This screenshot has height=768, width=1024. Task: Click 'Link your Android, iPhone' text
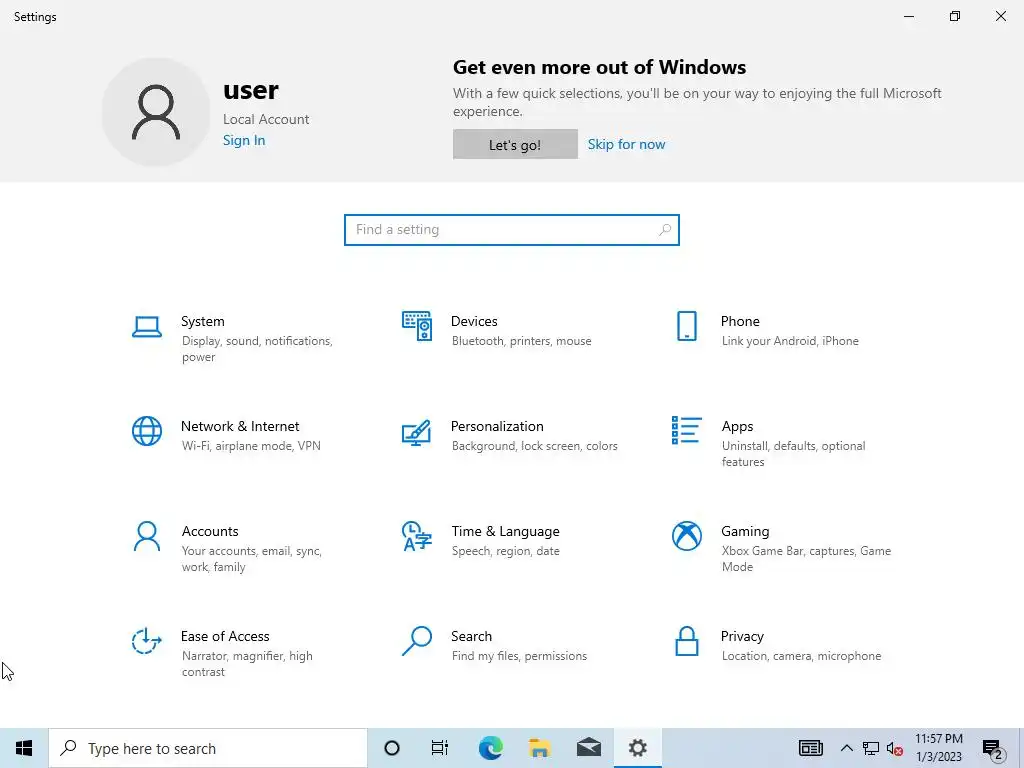coord(790,341)
